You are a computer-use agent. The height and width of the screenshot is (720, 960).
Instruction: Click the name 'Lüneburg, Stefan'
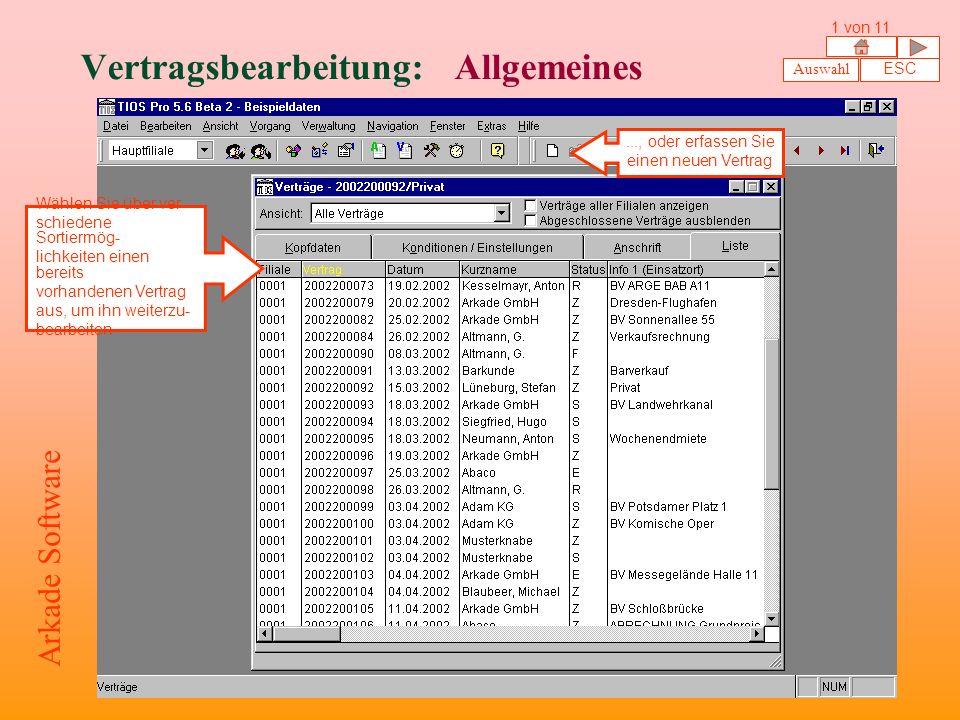click(x=509, y=388)
